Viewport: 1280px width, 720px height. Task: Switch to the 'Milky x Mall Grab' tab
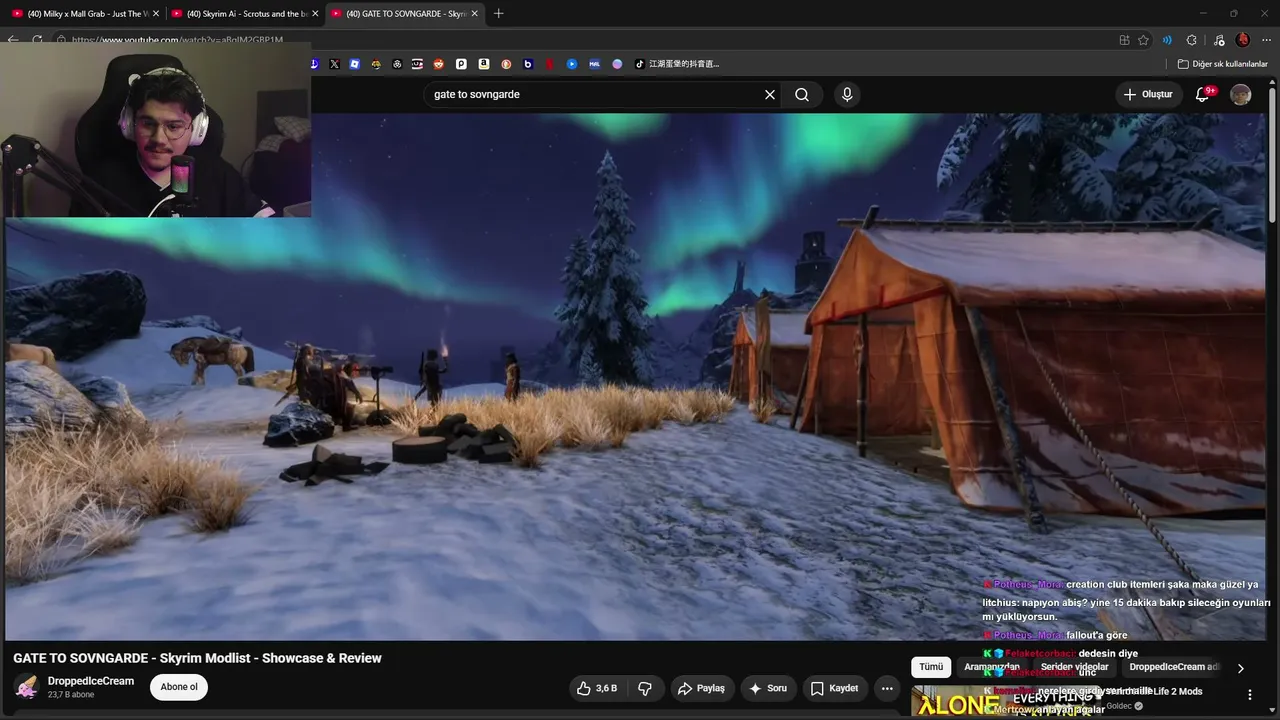click(x=83, y=13)
